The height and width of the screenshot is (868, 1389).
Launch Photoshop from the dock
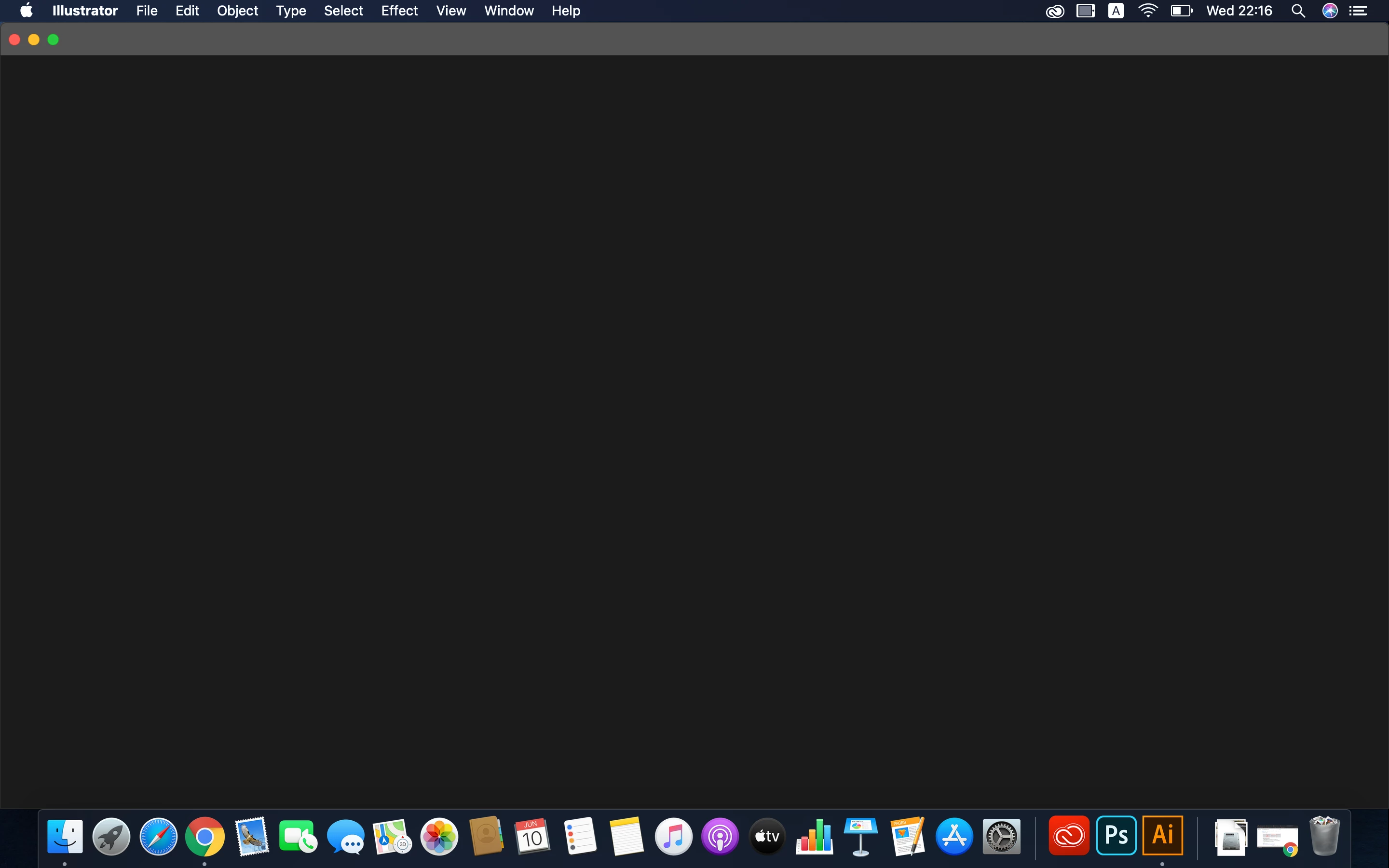tap(1116, 835)
